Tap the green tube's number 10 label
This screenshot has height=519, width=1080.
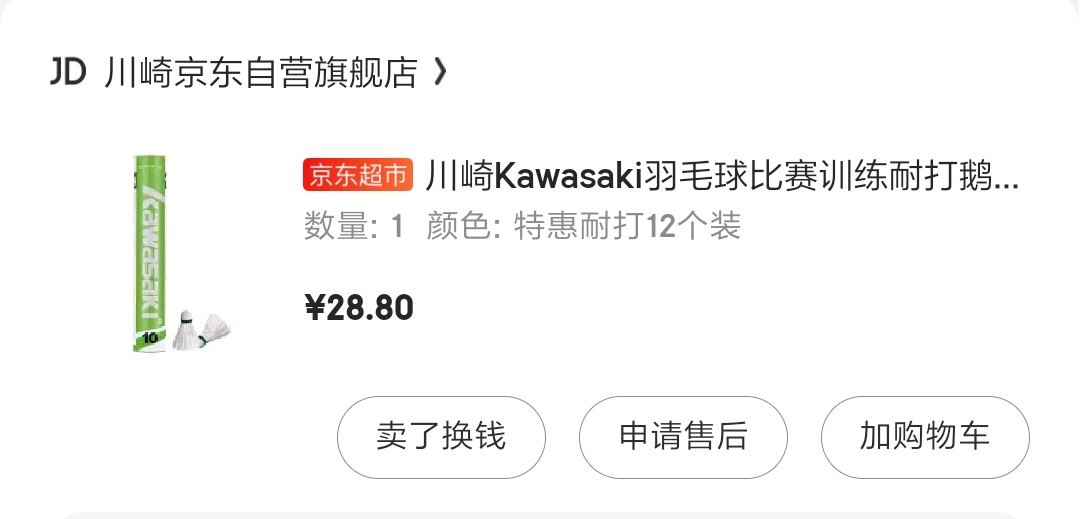[x=151, y=338]
